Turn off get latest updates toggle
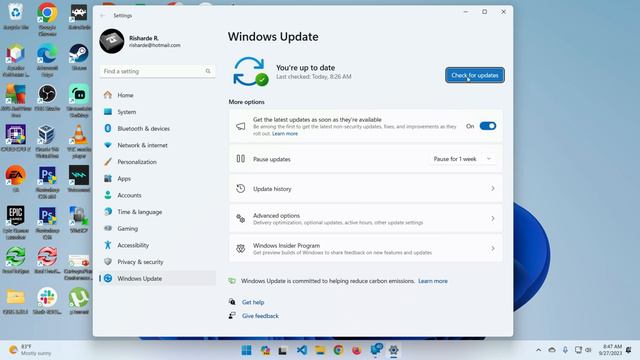 [488, 126]
